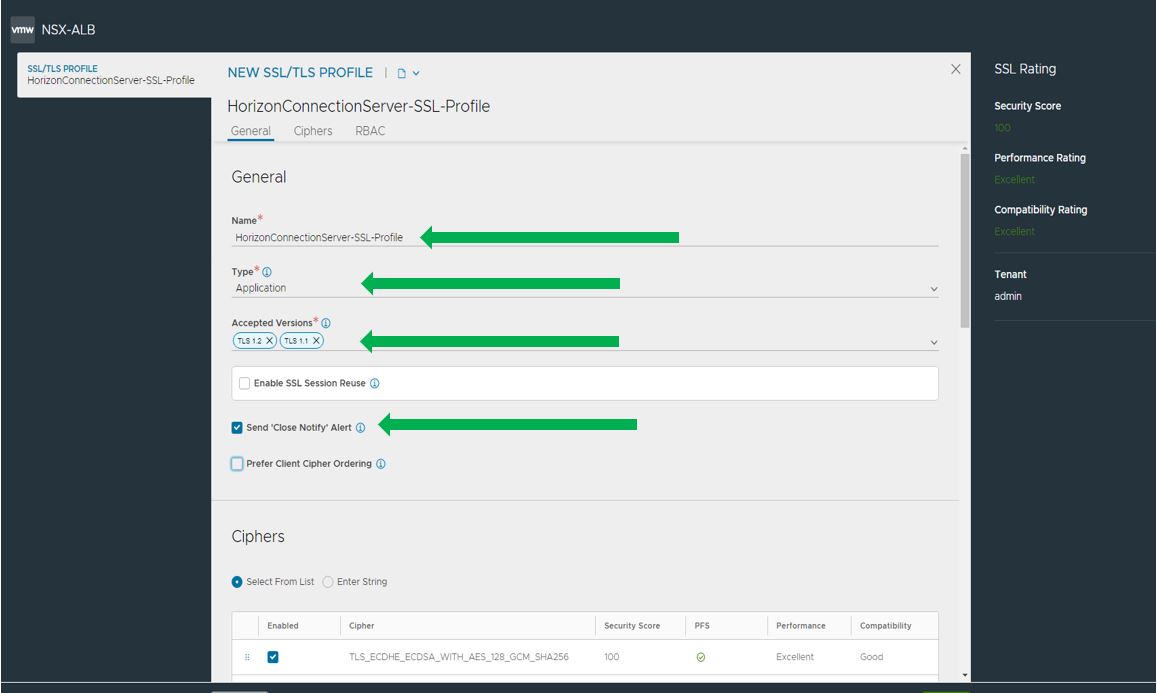Image resolution: width=1157 pixels, height=693 pixels.
Task: Close the New SSL/TLS Profile dialog
Action: click(x=956, y=69)
